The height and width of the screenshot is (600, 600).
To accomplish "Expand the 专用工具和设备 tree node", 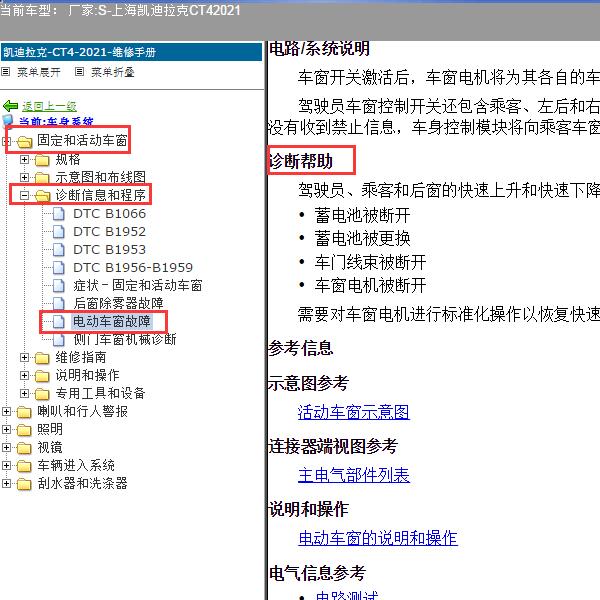I will click(24, 393).
